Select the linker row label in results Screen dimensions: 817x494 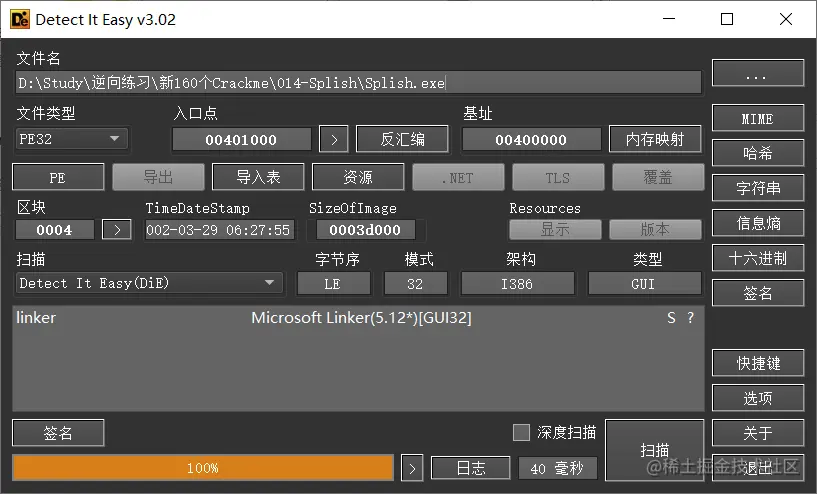coord(36,317)
